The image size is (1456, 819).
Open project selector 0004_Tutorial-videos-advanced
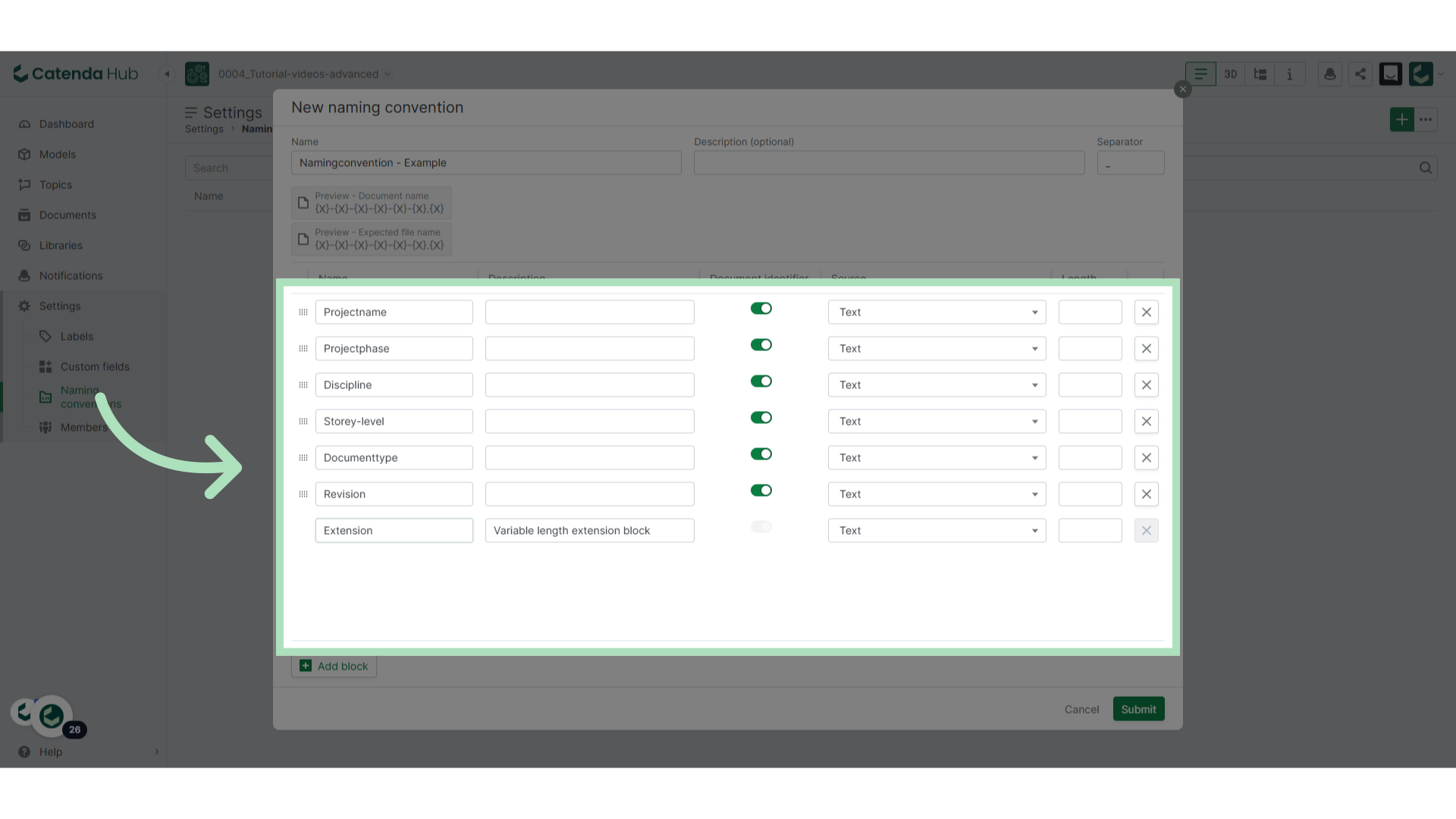pyautogui.click(x=303, y=74)
